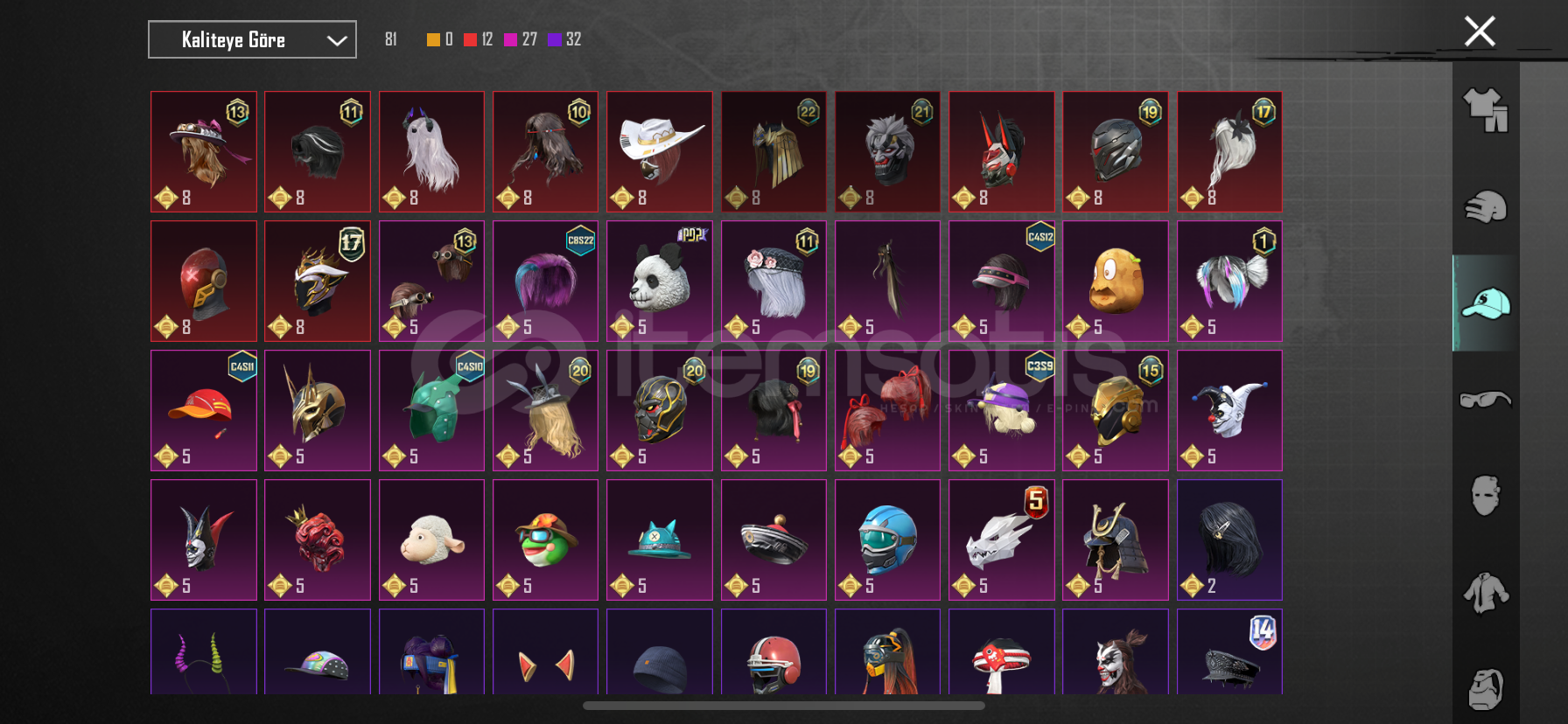Select the helmet category icon in sidebar

[x=1486, y=206]
